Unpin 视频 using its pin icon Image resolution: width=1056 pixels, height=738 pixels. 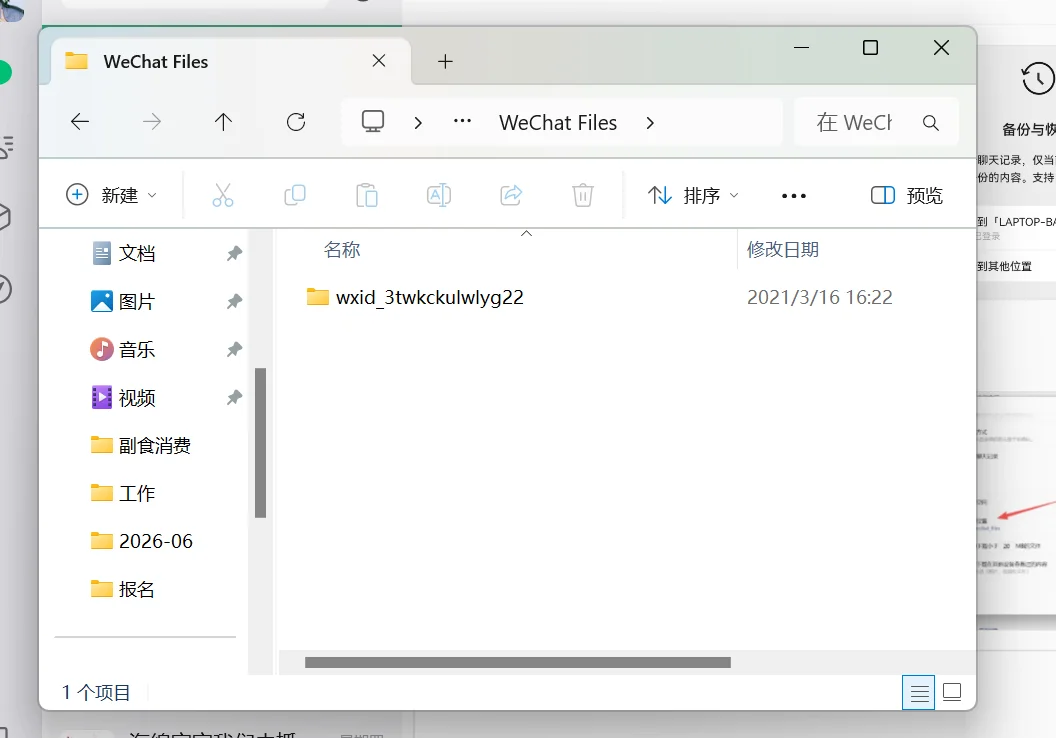click(234, 398)
